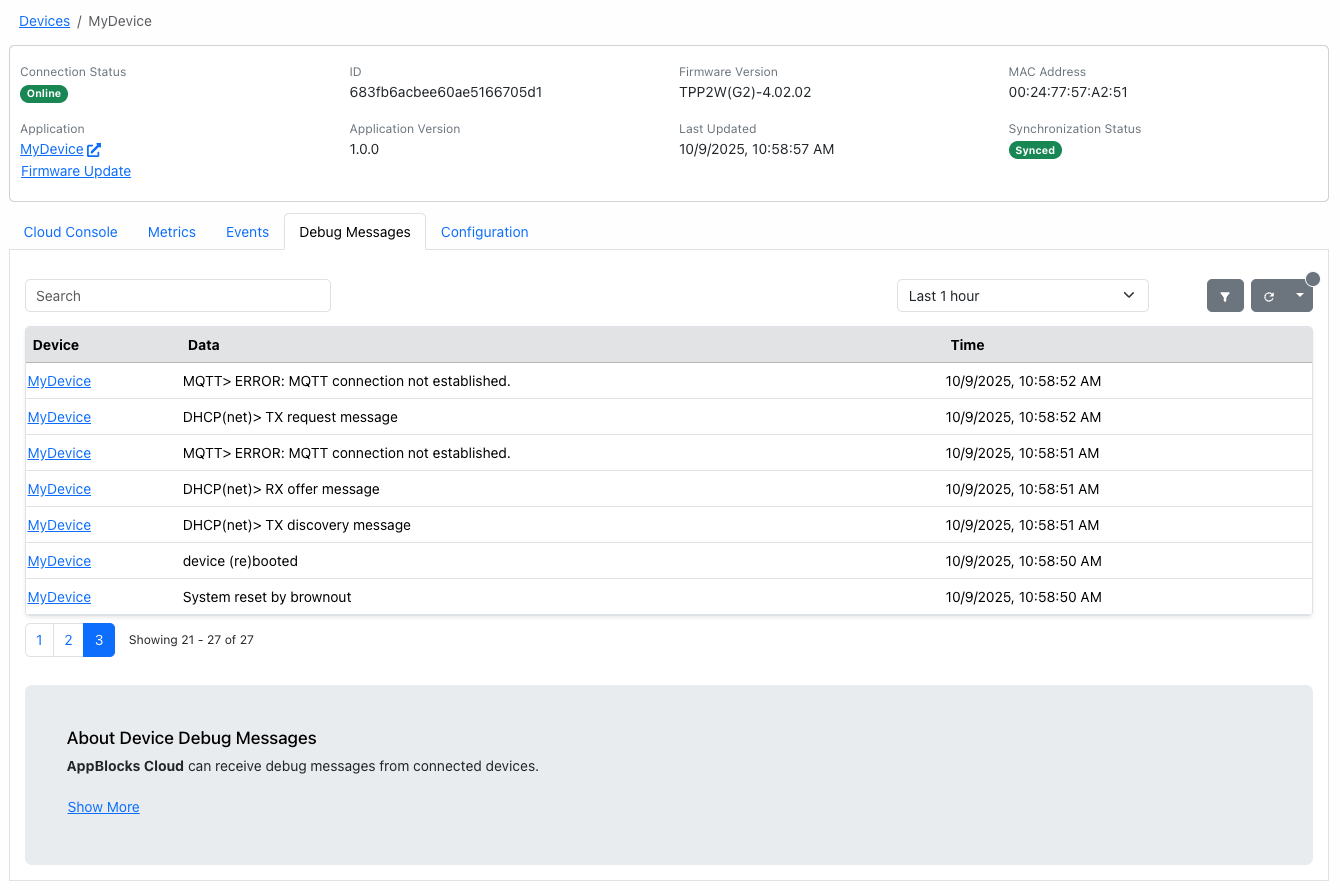Go to page 1 of debug messages

[x=38, y=639]
